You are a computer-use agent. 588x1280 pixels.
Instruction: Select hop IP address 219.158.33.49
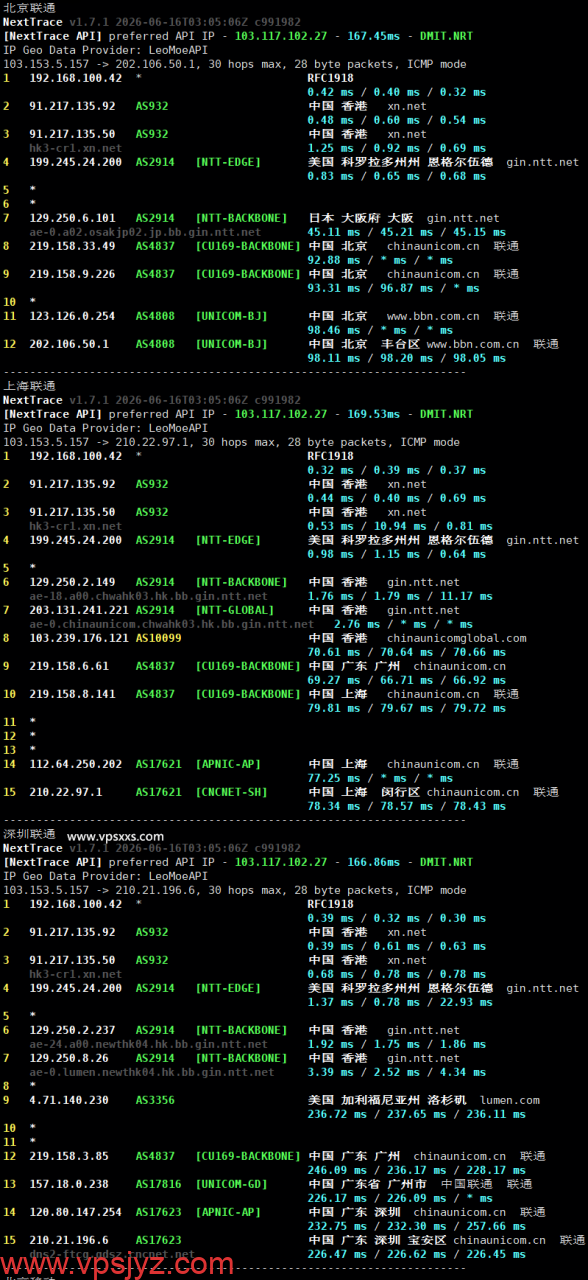(72, 246)
